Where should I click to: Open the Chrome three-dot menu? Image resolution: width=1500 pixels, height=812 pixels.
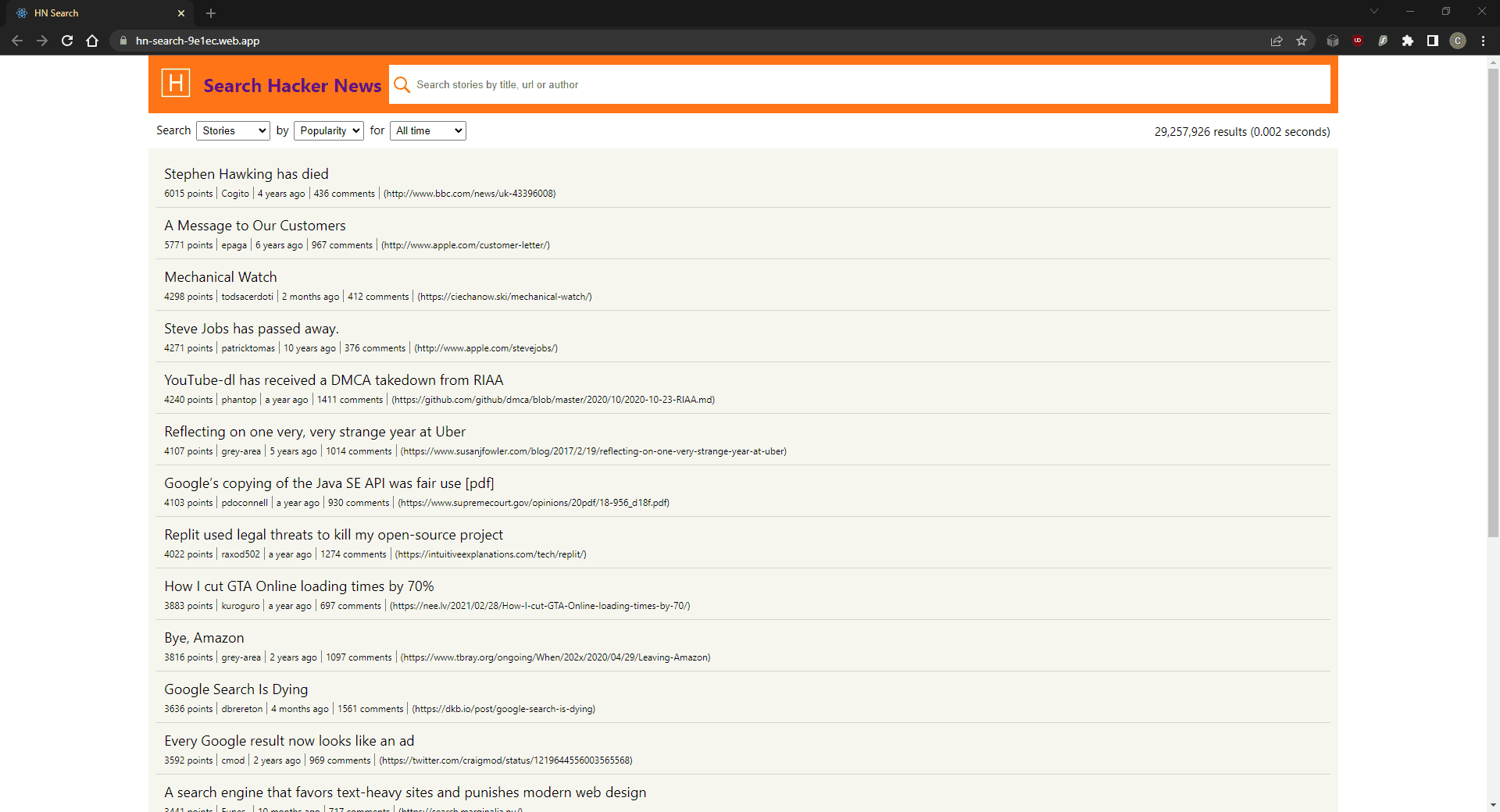point(1483,41)
